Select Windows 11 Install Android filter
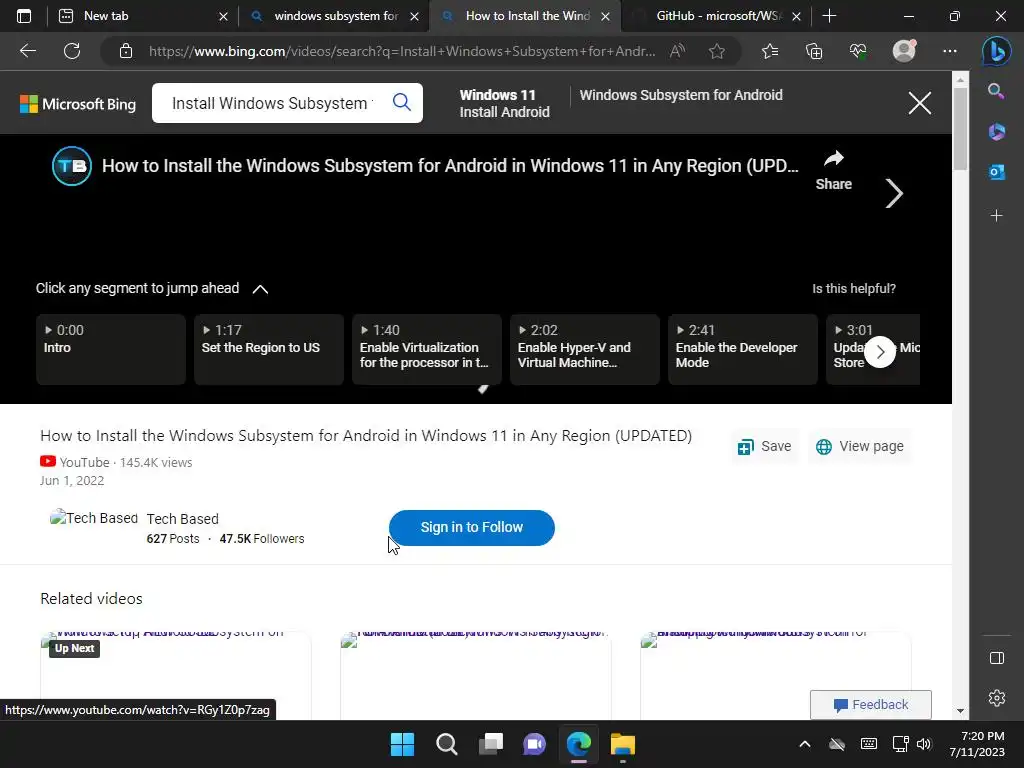 (x=504, y=103)
